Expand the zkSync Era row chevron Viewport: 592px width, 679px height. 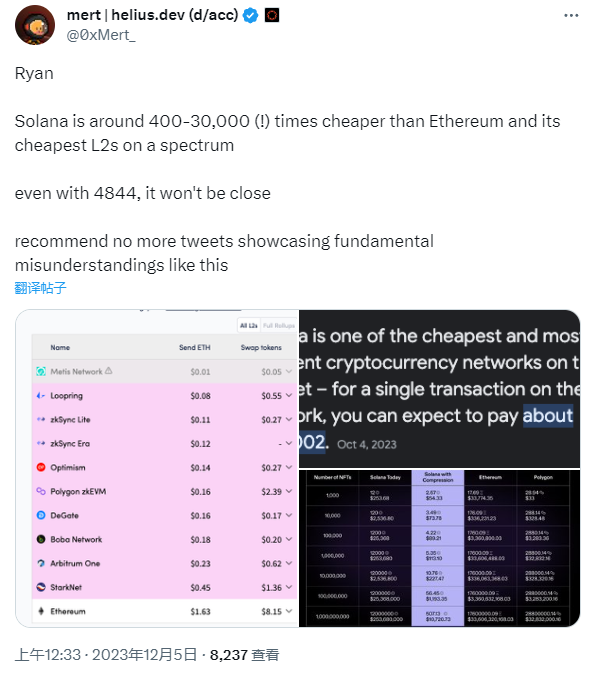click(x=289, y=443)
